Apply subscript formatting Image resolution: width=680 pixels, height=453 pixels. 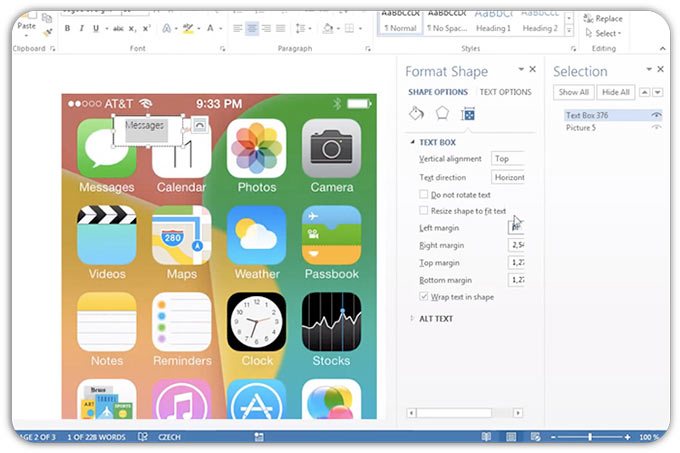[x=132, y=29]
